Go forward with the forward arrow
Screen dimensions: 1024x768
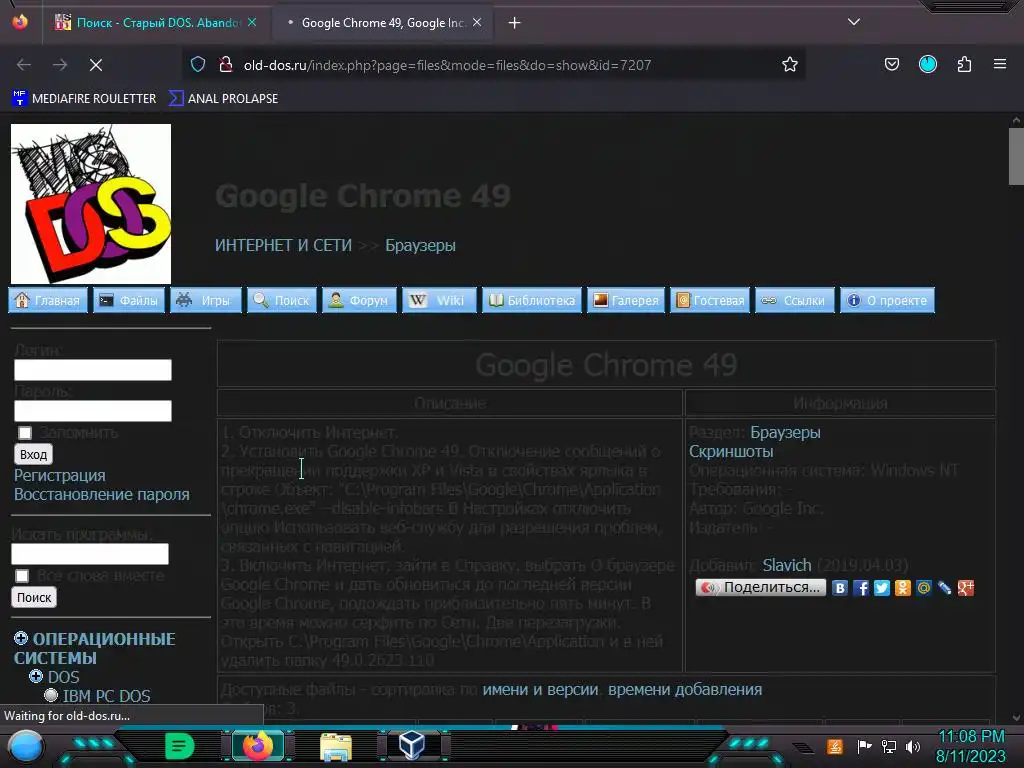[x=60, y=65]
